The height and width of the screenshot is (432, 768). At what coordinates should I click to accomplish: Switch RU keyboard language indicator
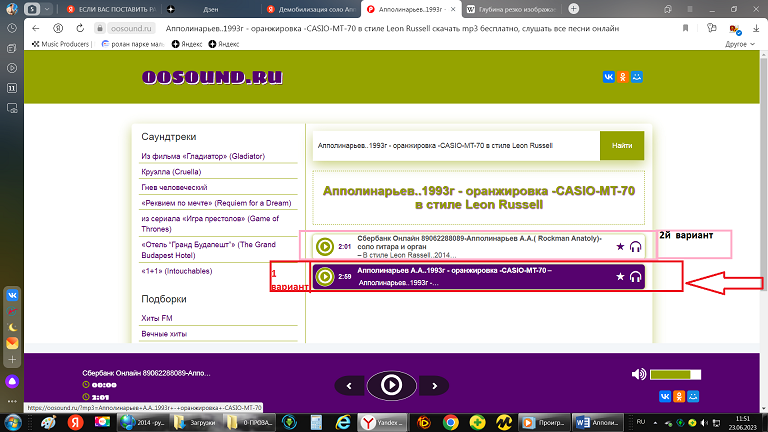641,422
